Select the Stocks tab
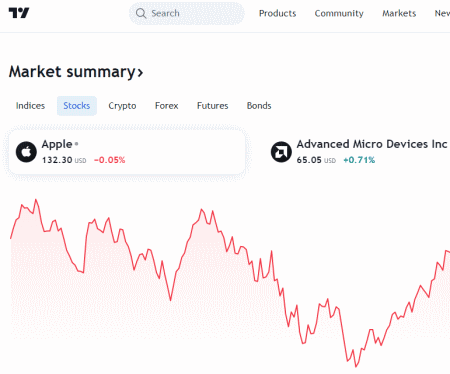 (x=77, y=106)
